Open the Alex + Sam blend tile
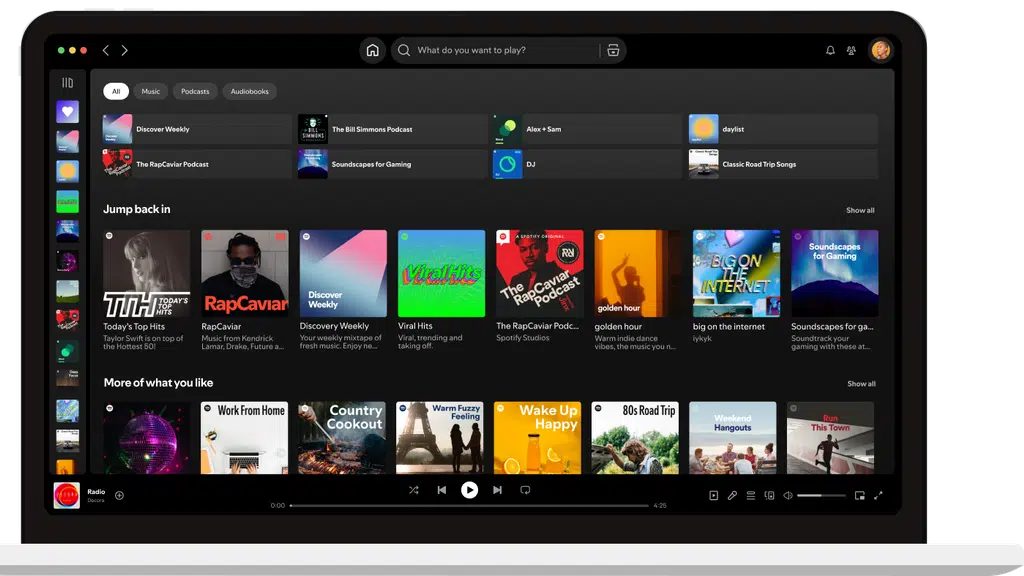 click(x=587, y=129)
